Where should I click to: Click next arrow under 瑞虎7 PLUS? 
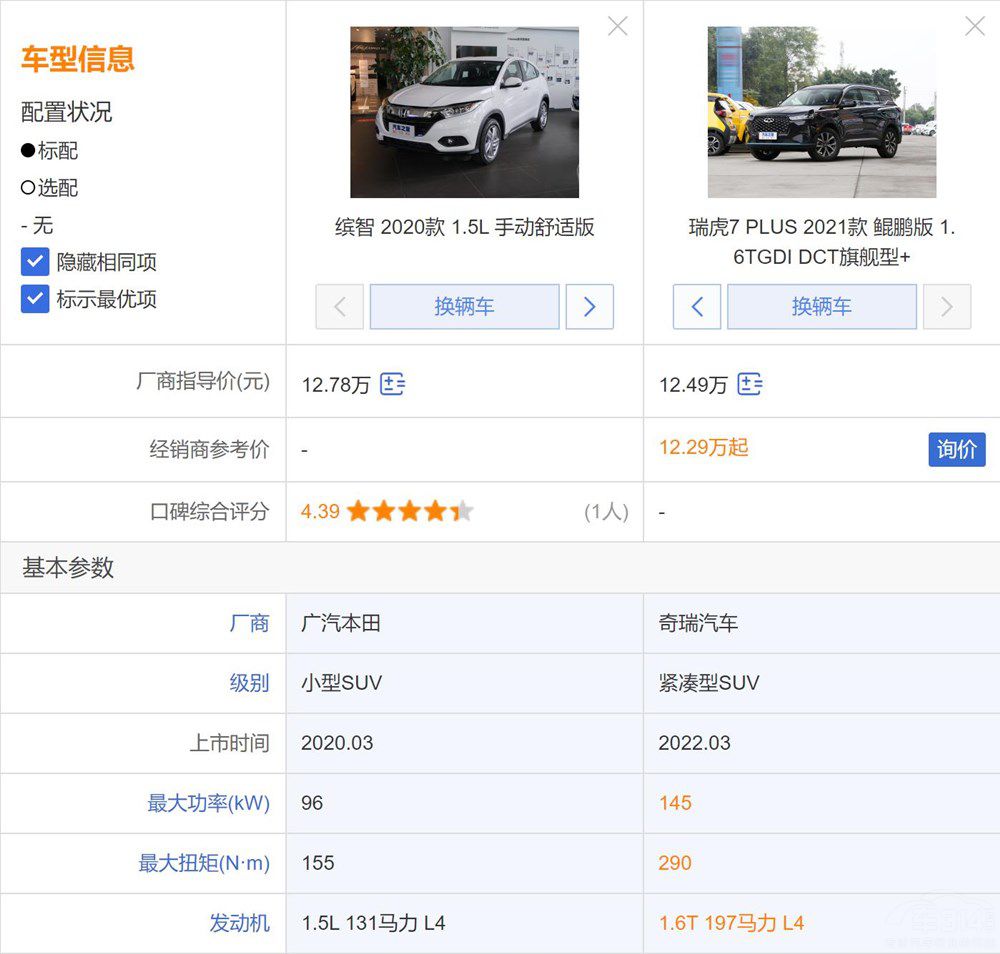(x=946, y=307)
